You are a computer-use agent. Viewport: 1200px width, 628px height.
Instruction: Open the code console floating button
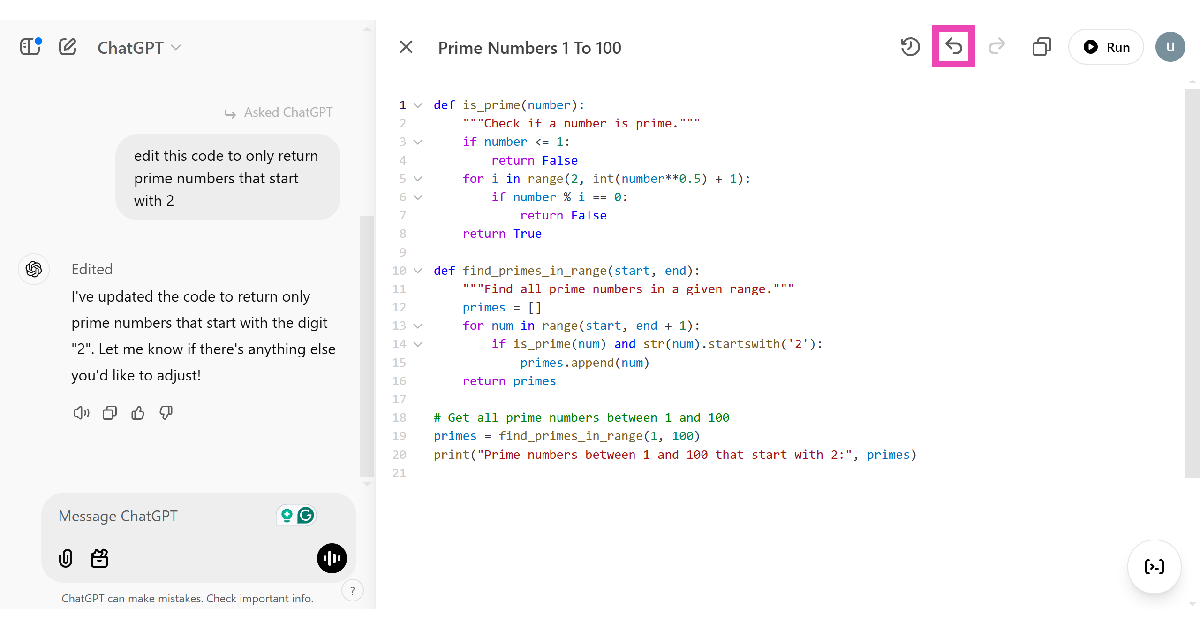point(1154,567)
